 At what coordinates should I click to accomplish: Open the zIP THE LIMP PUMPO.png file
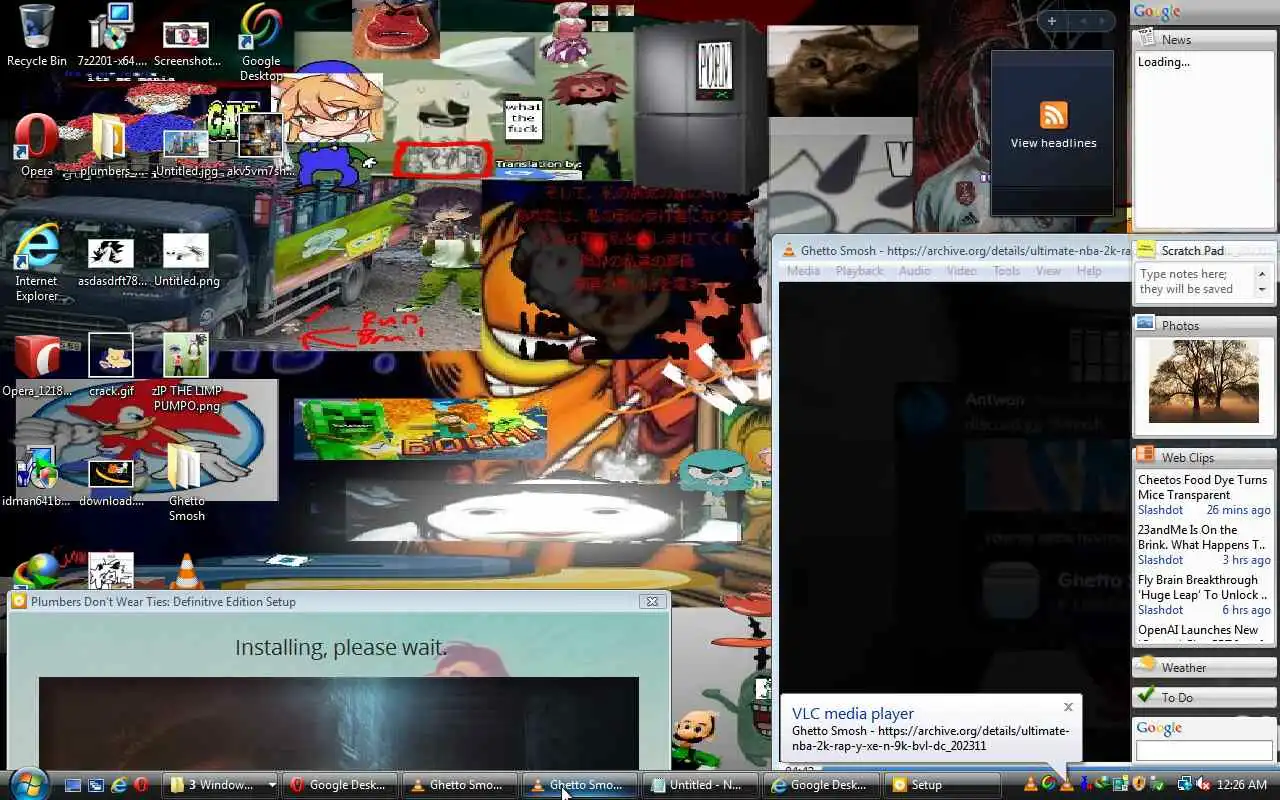click(186, 372)
